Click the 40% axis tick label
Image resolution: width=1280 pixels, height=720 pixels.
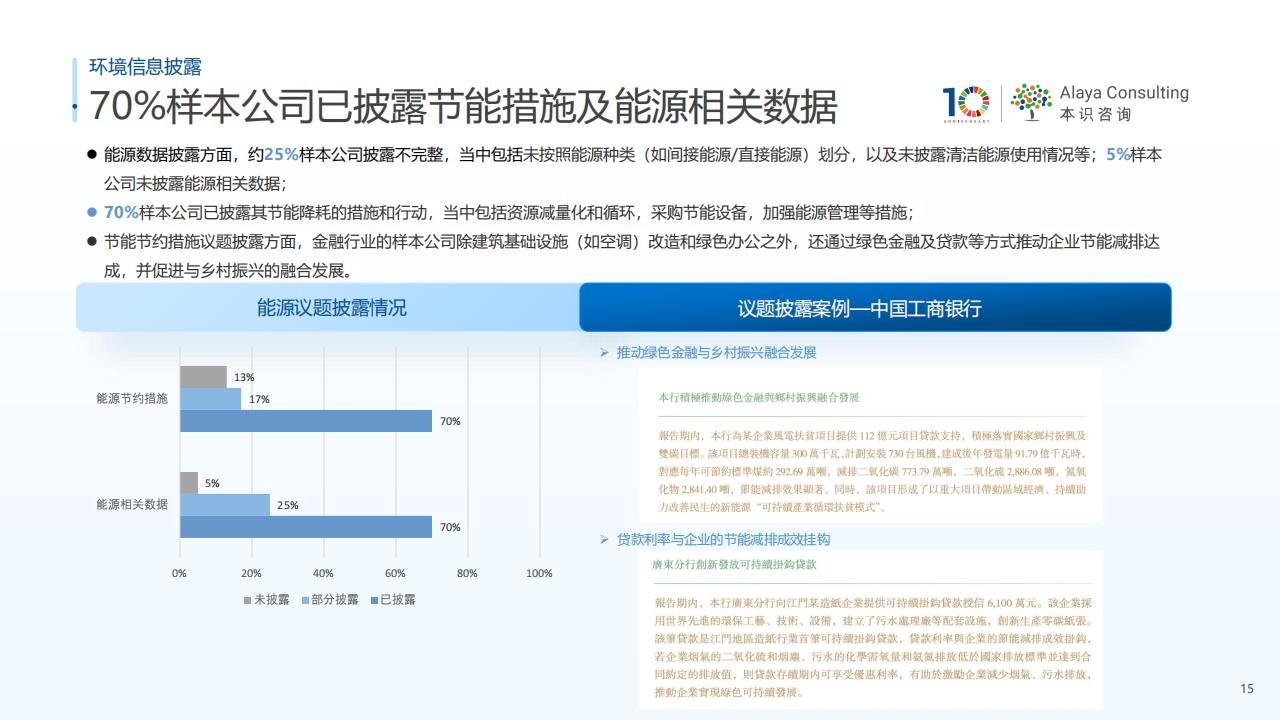(x=323, y=573)
